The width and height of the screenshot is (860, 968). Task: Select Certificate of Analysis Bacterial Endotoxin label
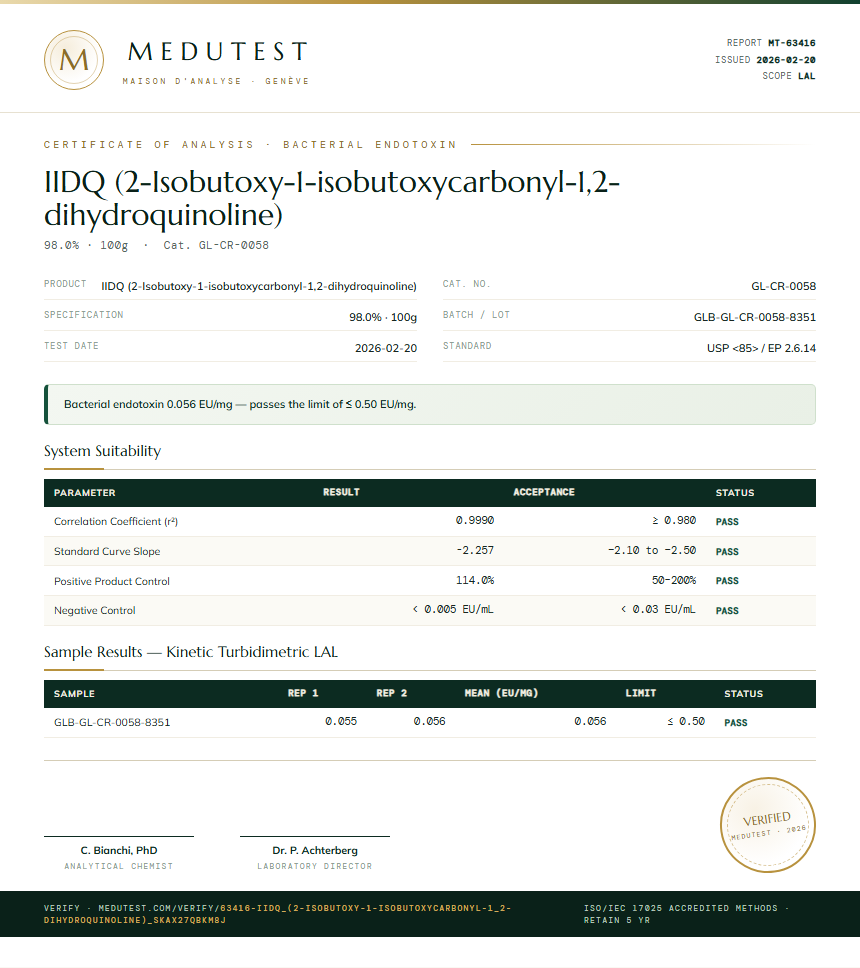(250, 144)
